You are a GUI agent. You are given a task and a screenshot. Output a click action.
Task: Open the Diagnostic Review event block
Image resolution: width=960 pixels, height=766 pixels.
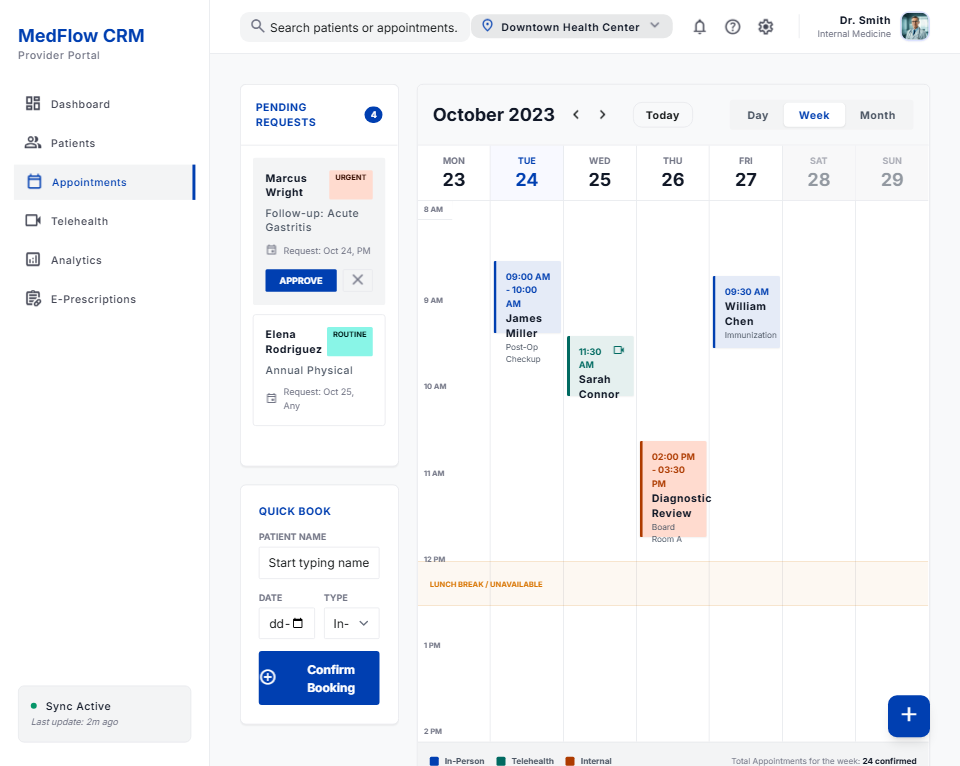(x=673, y=489)
